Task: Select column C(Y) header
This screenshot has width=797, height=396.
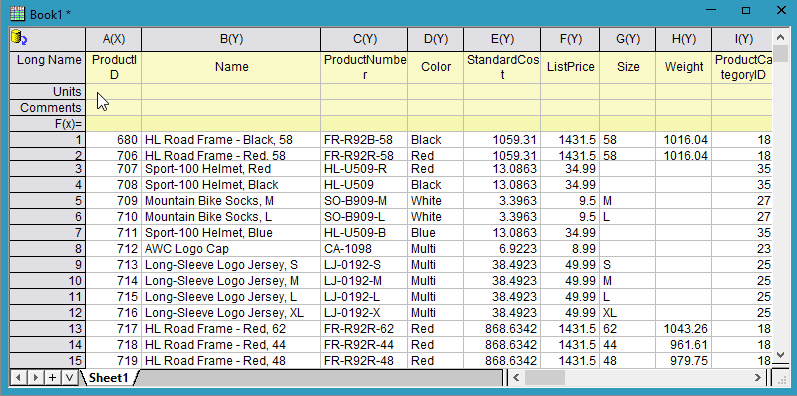Action: pos(364,39)
